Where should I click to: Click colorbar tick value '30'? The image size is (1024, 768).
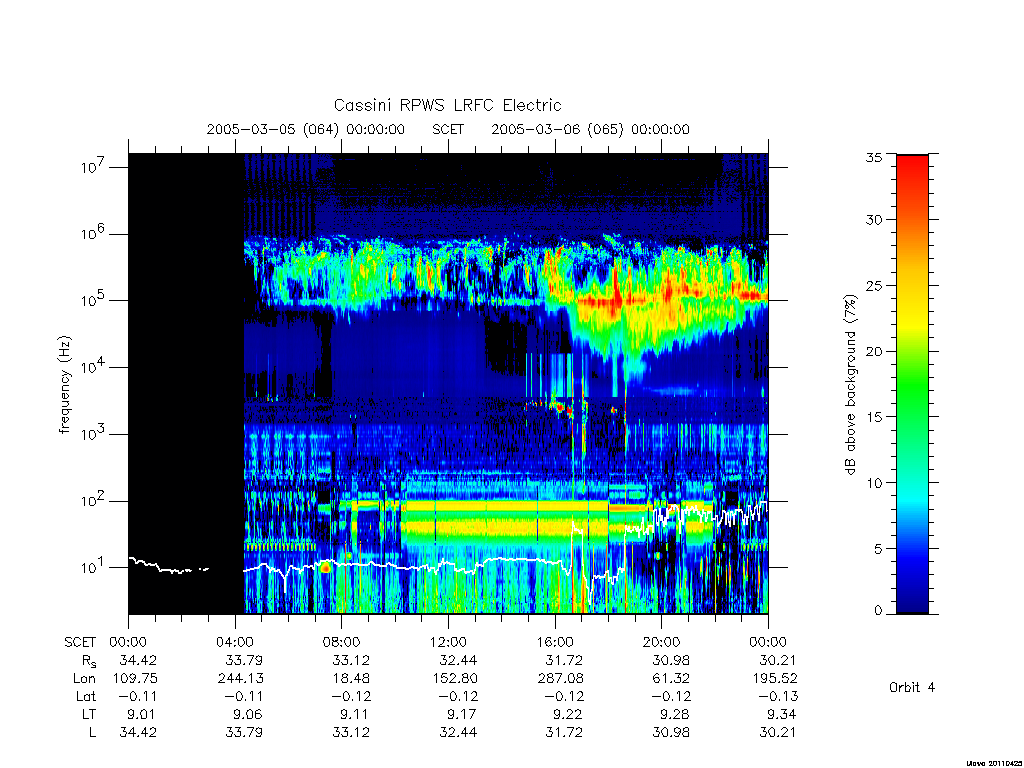(x=873, y=220)
